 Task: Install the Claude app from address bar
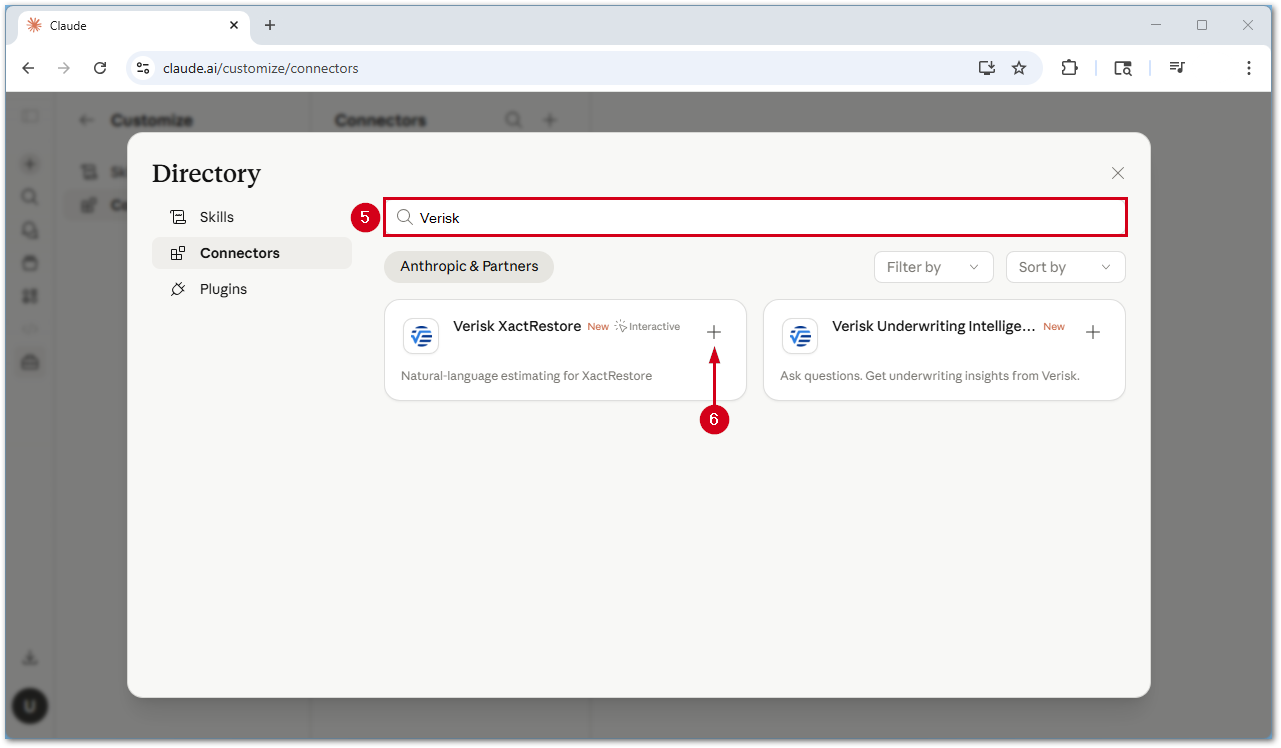pos(987,68)
